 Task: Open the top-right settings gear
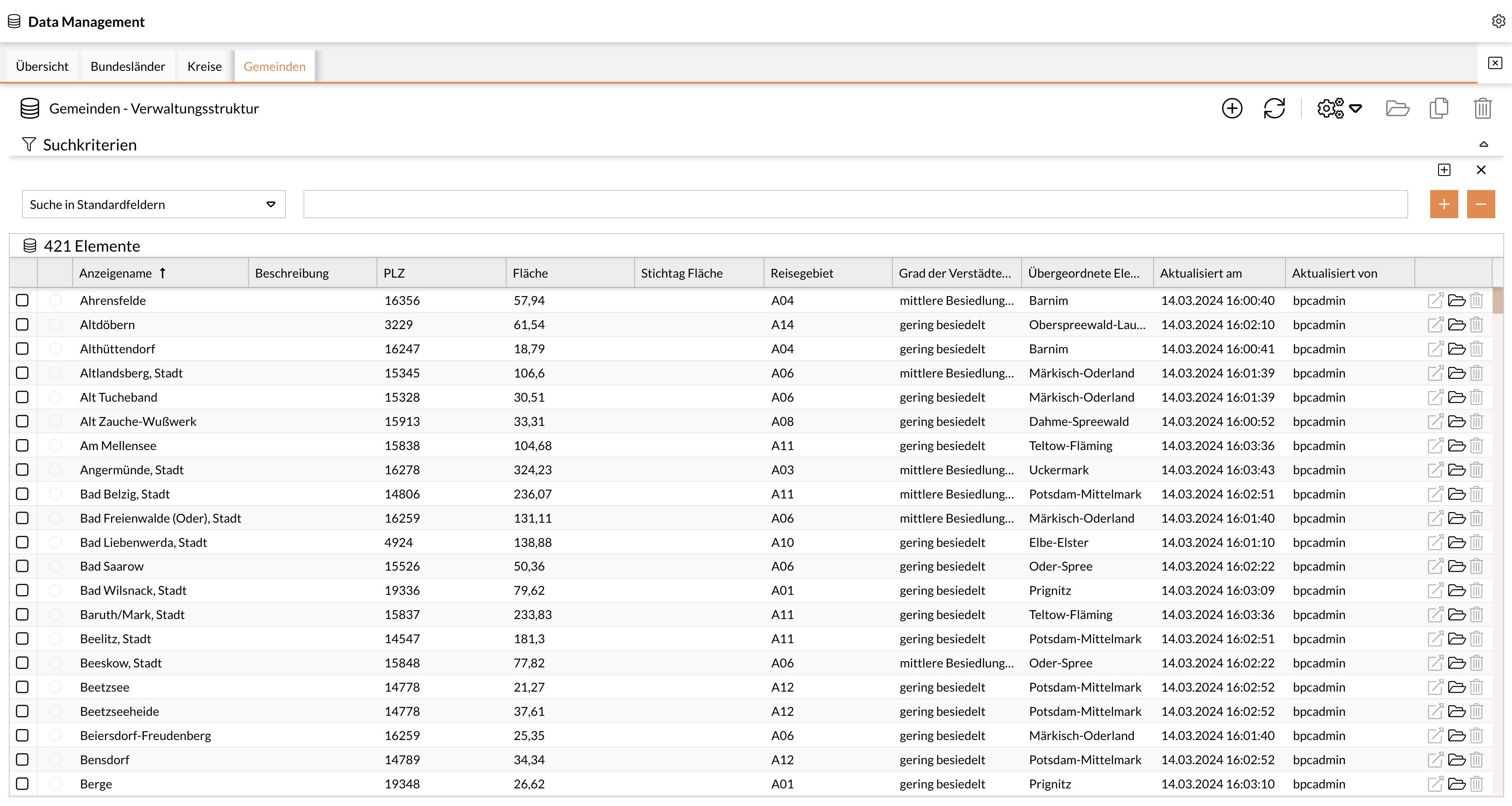tap(1498, 22)
